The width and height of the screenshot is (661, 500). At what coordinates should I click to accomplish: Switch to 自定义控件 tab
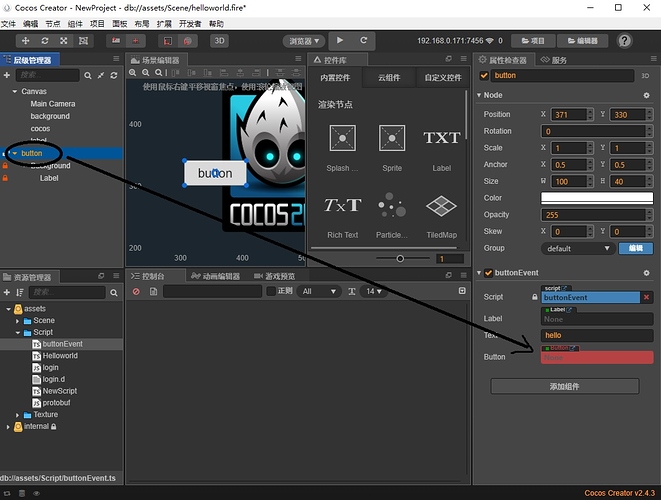(x=443, y=78)
